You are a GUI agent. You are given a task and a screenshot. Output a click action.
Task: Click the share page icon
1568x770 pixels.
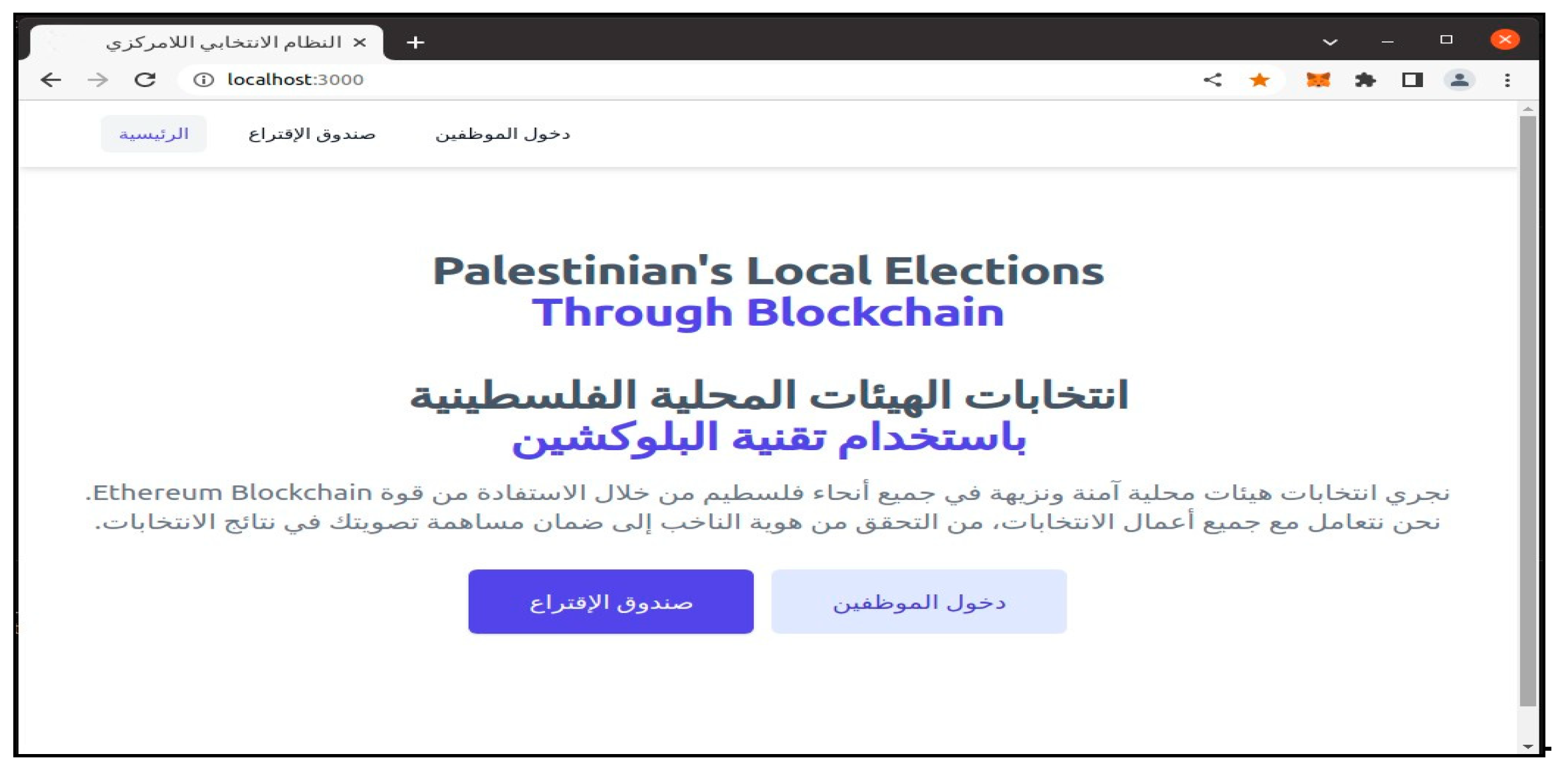(x=1212, y=80)
